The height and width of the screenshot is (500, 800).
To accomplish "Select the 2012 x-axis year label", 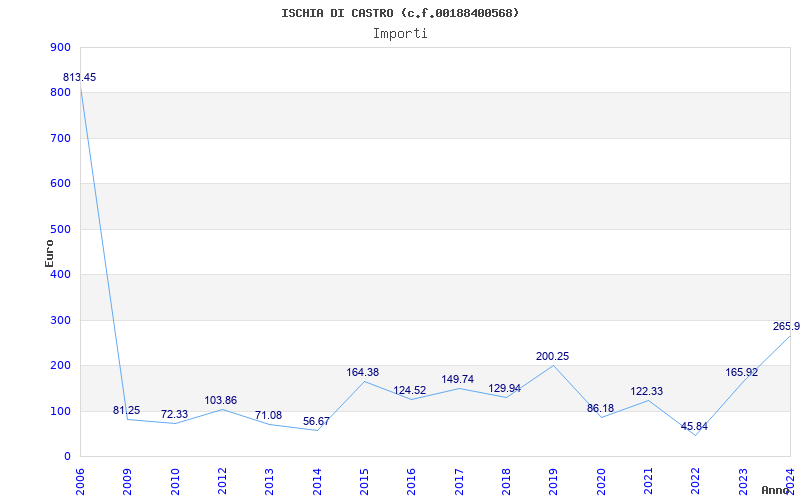I will coord(222,482).
